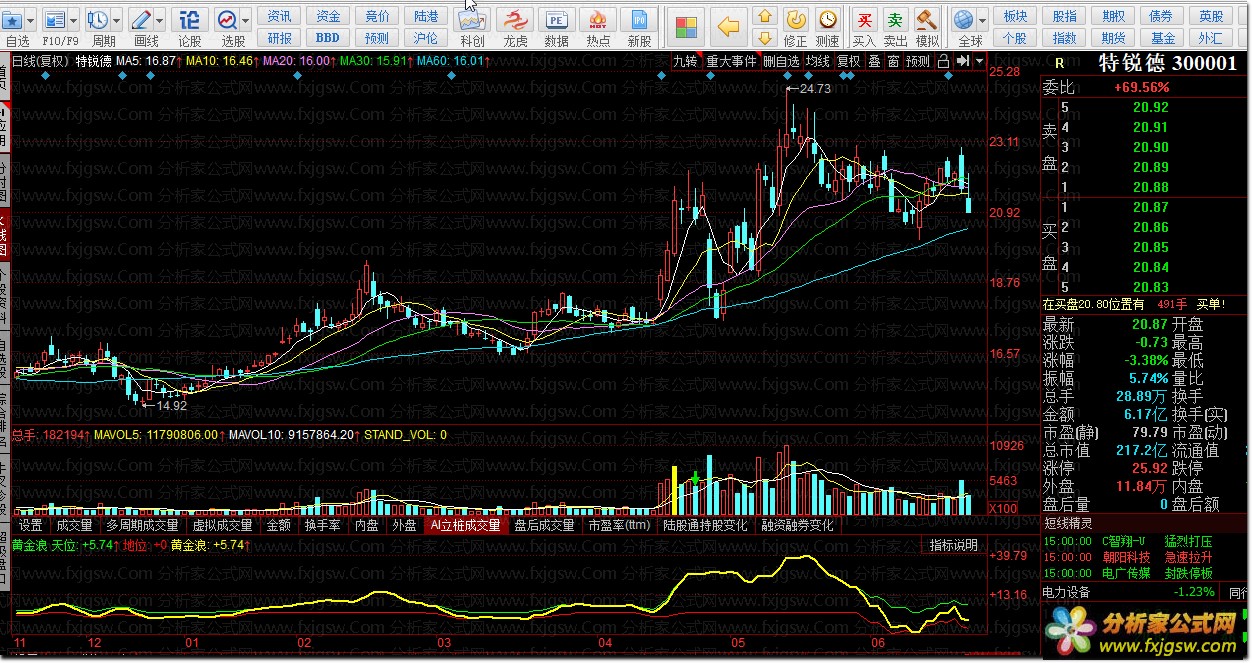This screenshot has height=663, width=1253.
Task: Expand the 周期 period dropdown arrow
Action: pyautogui.click(x=117, y=19)
